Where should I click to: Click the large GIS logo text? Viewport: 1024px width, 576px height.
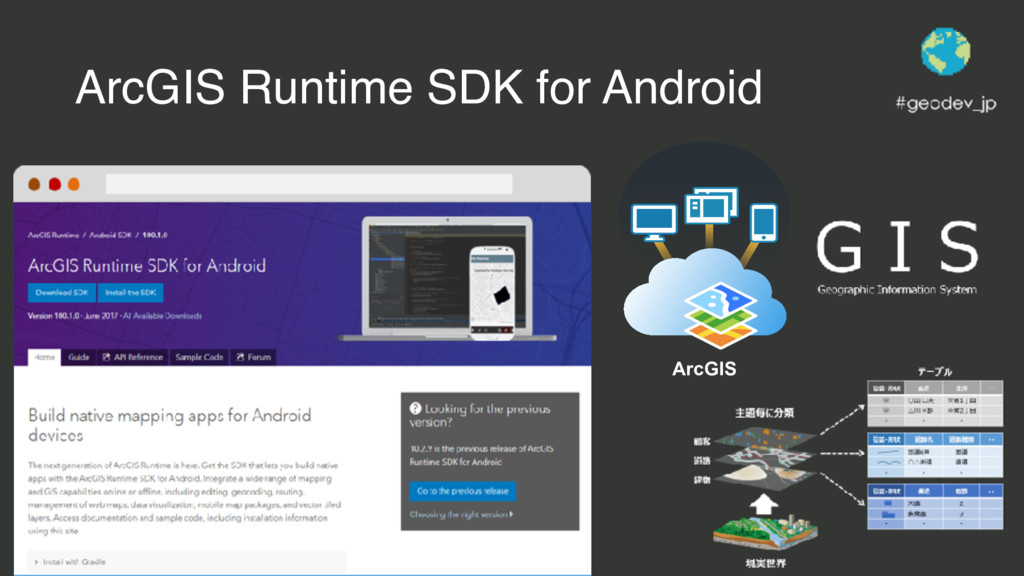click(897, 246)
